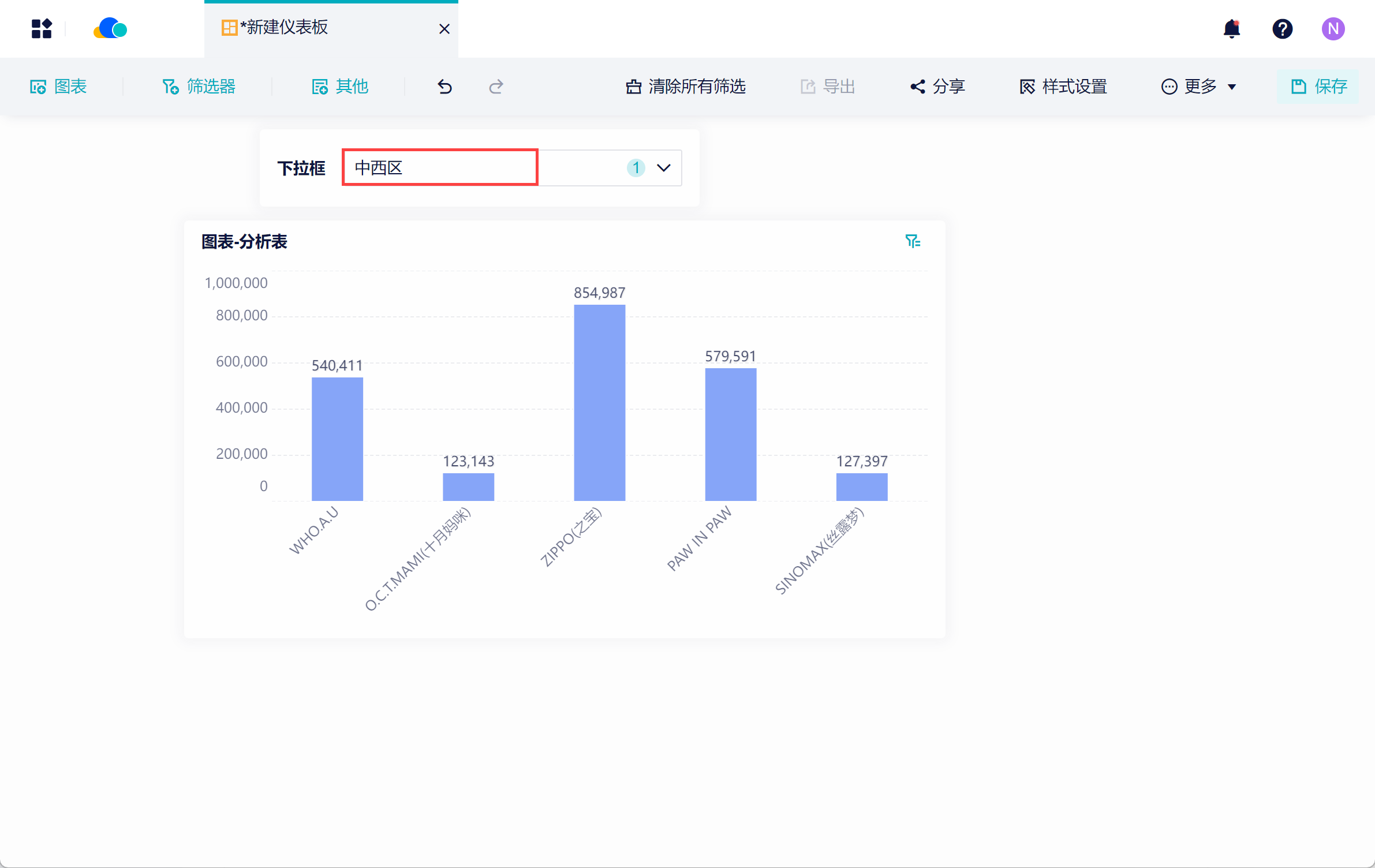
Task: Click the PAW IN PAW axis label
Action: 700,538
